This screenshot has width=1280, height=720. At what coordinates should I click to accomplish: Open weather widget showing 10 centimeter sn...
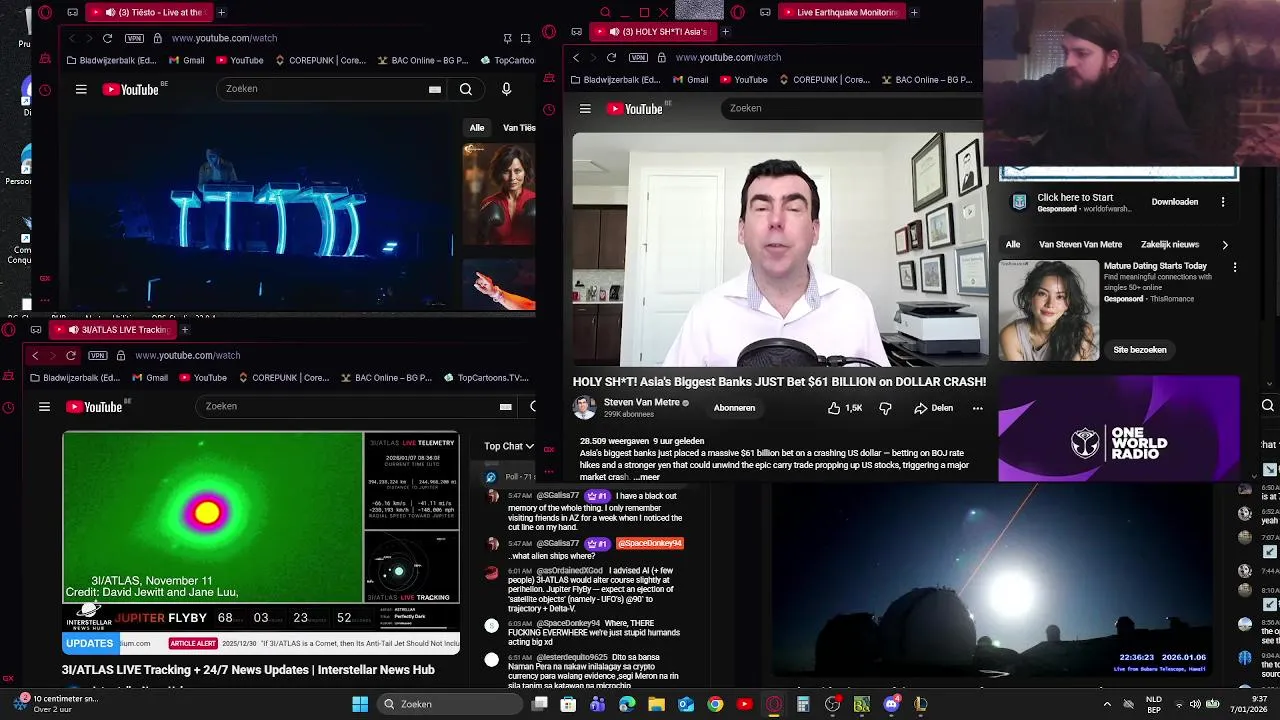[x=55, y=704]
